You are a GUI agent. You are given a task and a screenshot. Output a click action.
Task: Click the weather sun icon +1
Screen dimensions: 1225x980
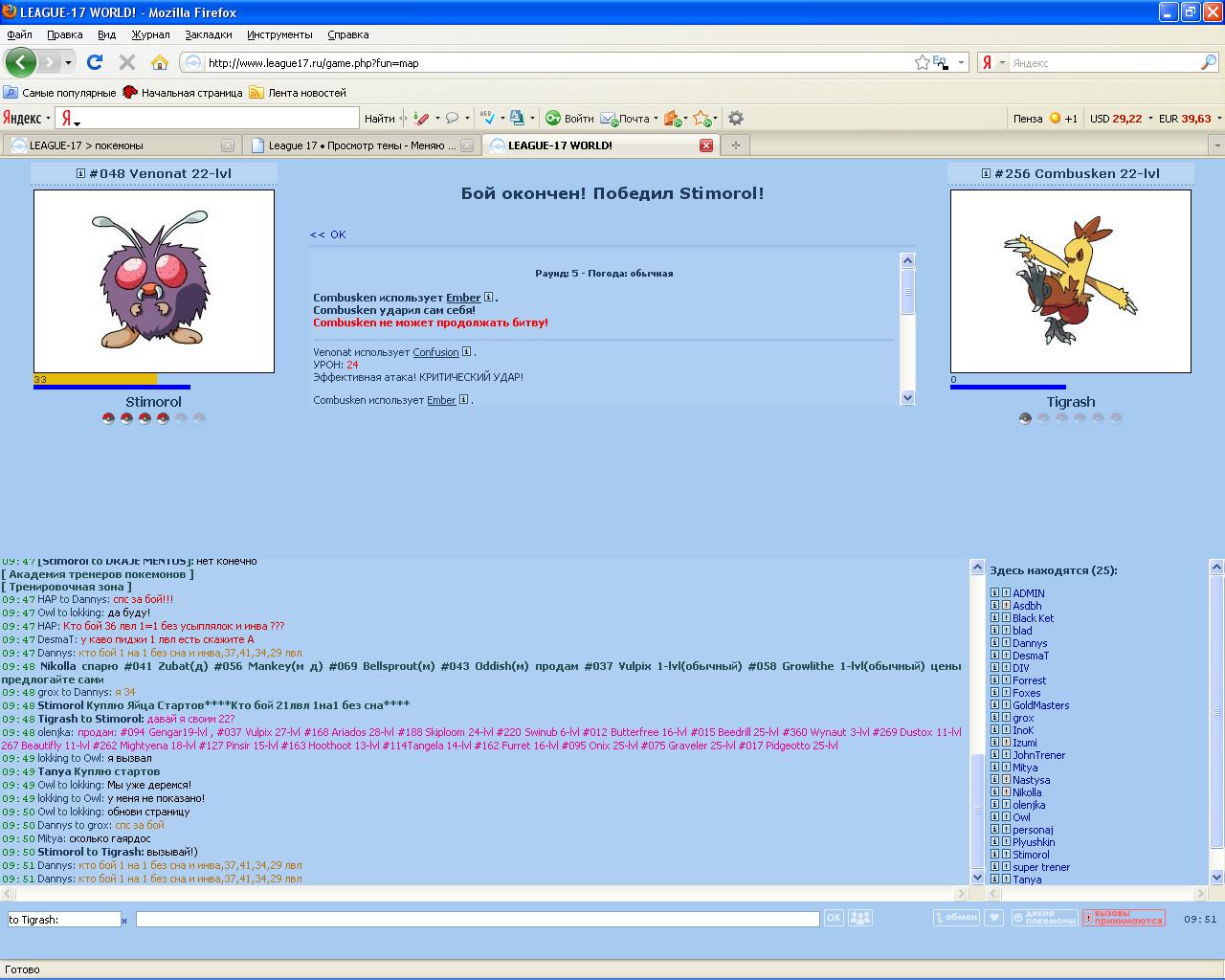tap(1055, 119)
